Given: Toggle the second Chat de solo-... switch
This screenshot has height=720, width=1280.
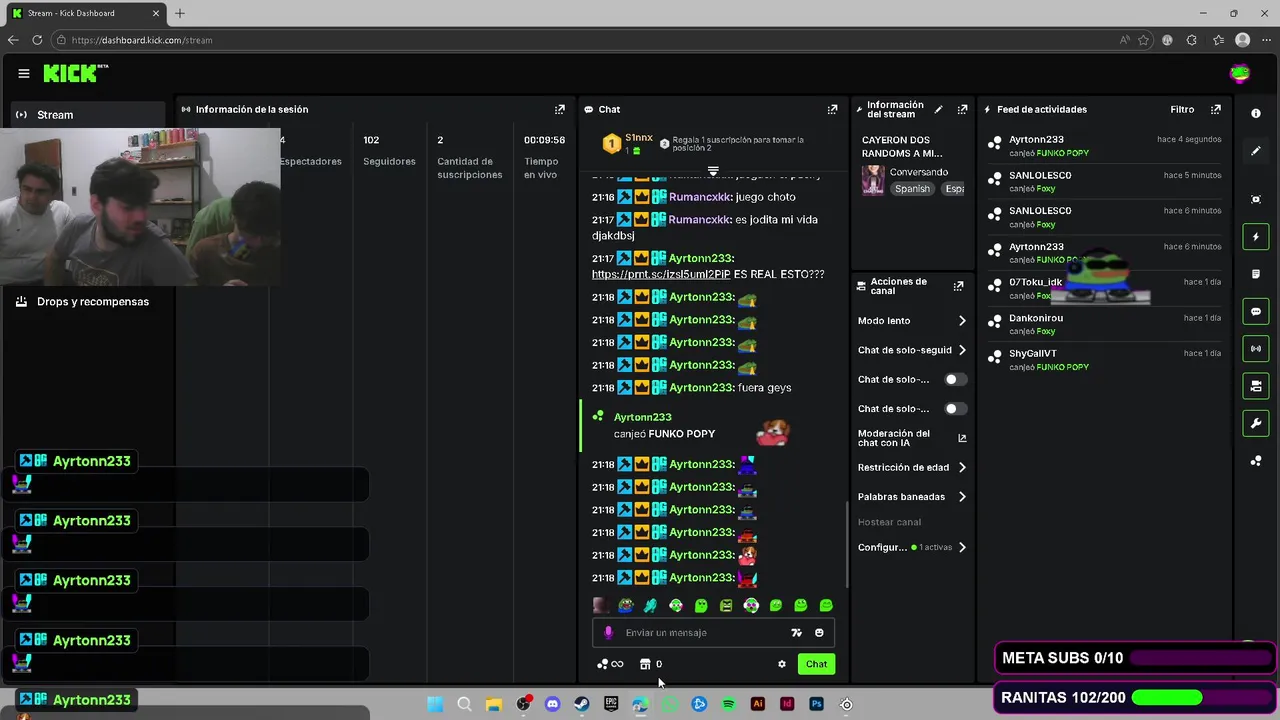Looking at the screenshot, I should [x=954, y=409].
